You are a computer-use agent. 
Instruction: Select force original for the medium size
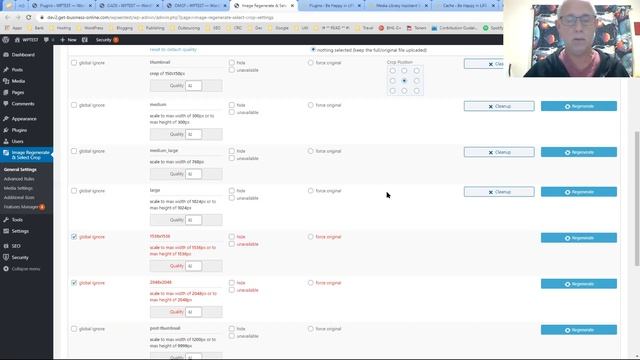[311, 105]
